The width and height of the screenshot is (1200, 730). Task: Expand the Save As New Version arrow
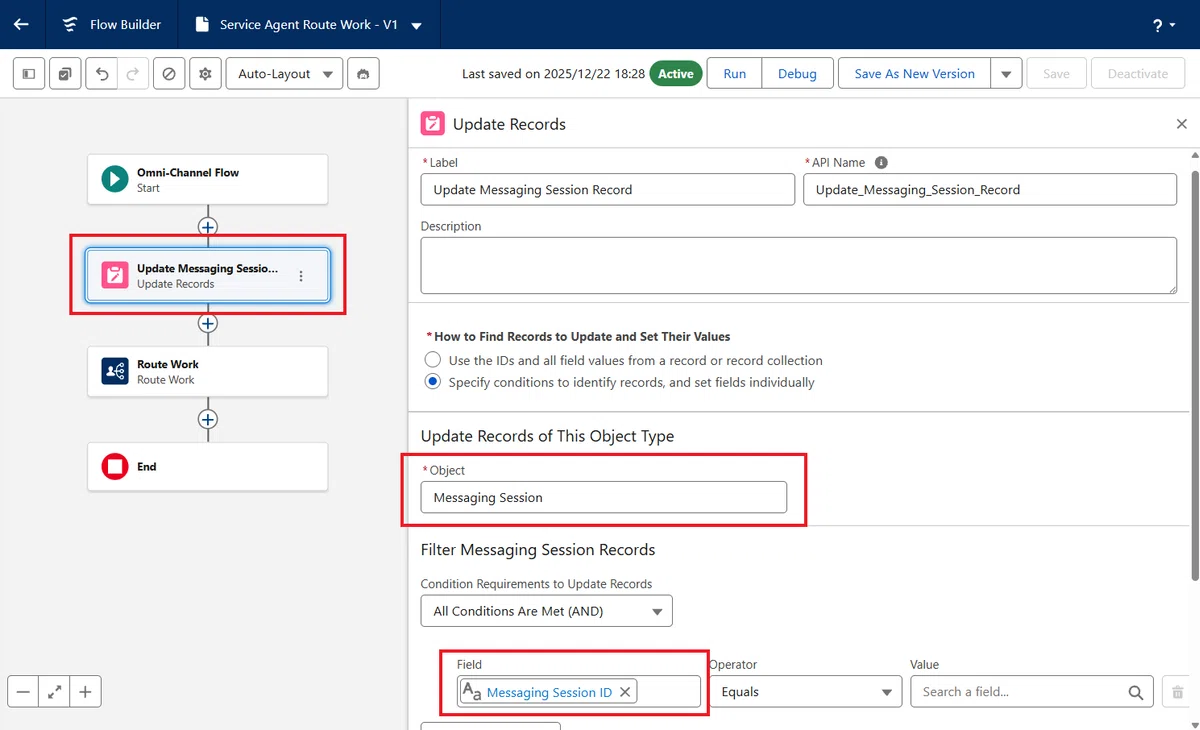(x=1006, y=74)
